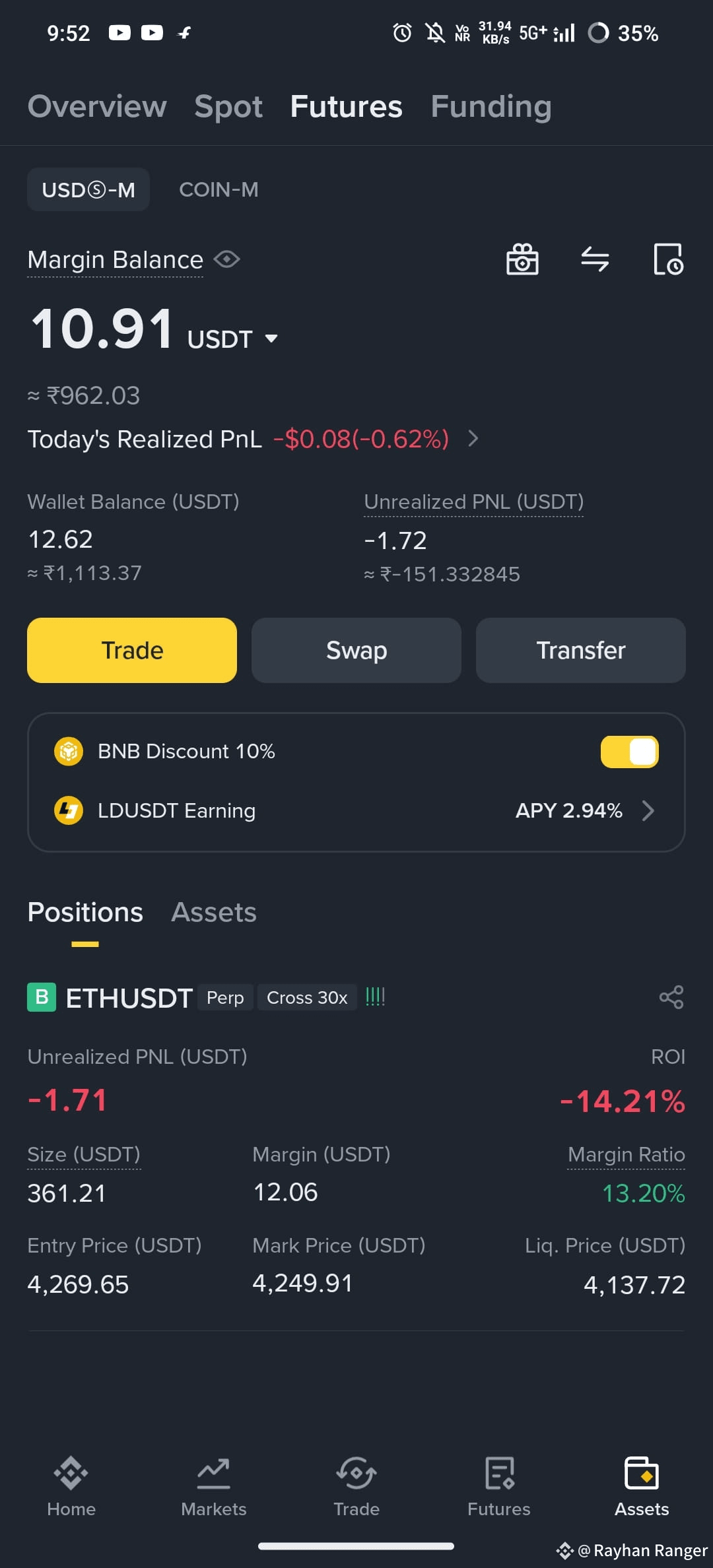The height and width of the screenshot is (1568, 713).
Task: Open the rewards gift icon
Action: click(522, 259)
